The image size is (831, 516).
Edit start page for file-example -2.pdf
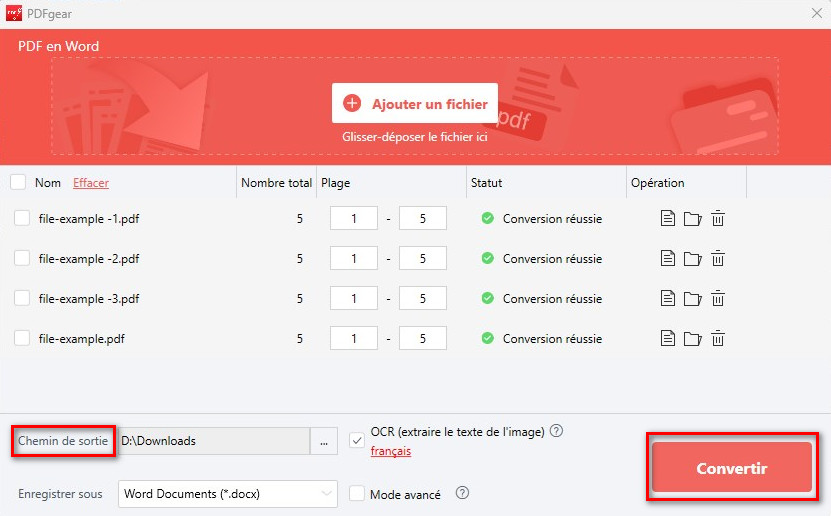pyautogui.click(x=353, y=259)
